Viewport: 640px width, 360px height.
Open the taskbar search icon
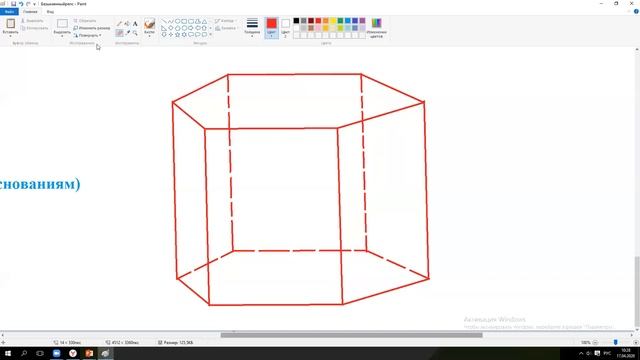[x=24, y=353]
